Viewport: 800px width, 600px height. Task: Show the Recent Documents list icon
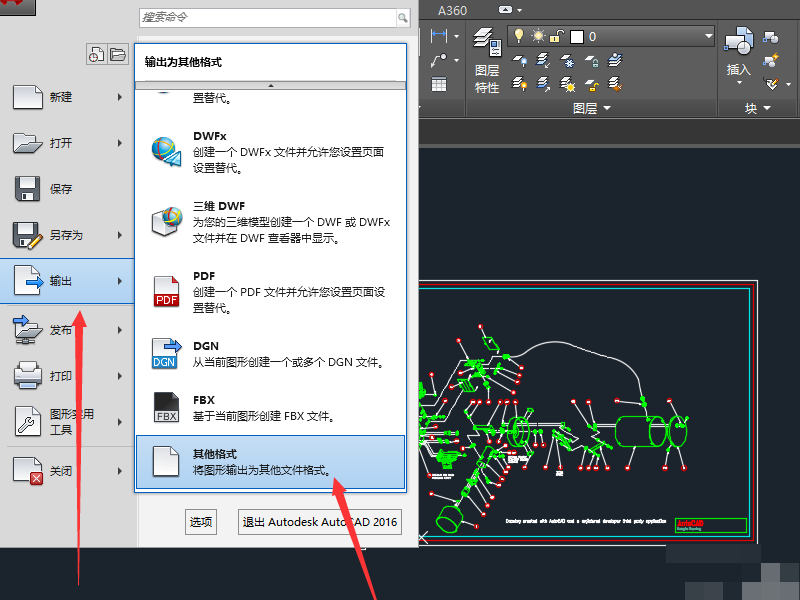click(x=96, y=54)
